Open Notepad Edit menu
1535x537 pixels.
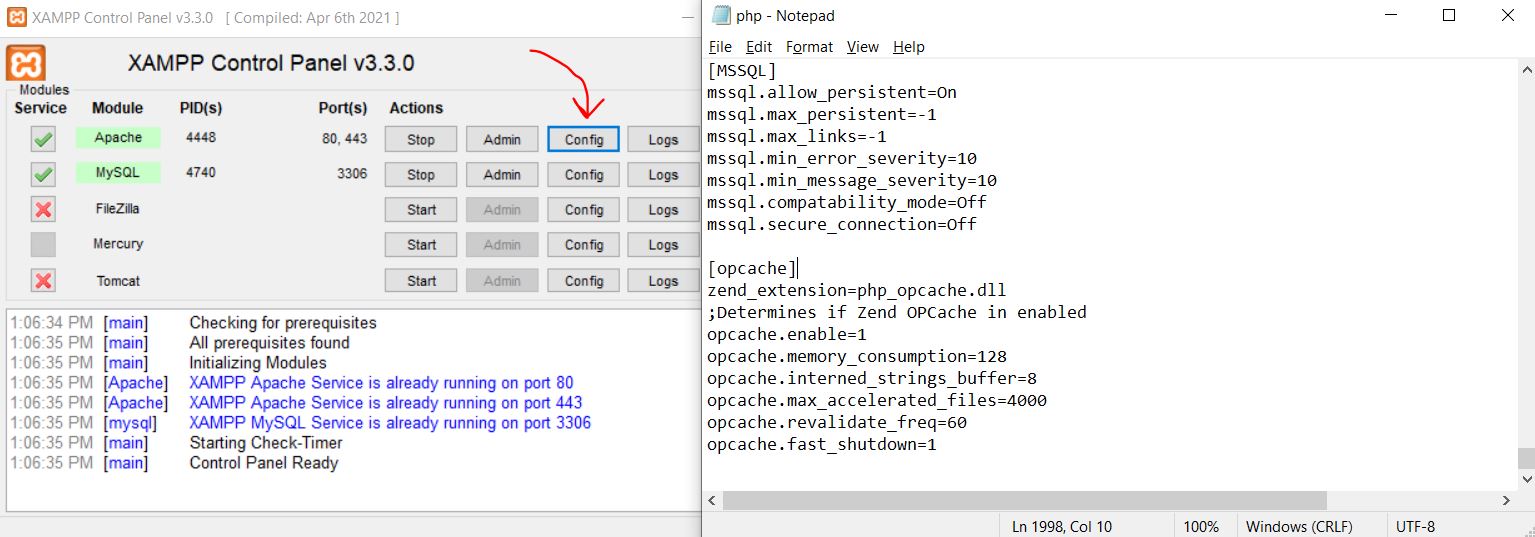(759, 47)
